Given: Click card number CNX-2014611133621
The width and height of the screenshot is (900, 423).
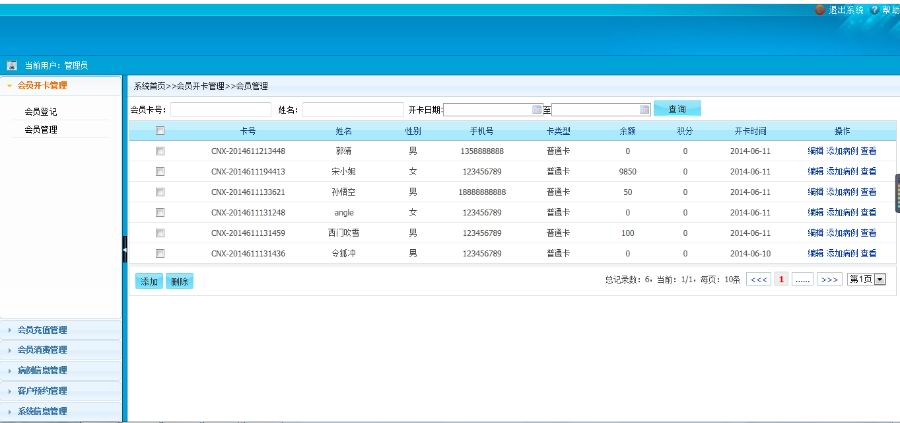Looking at the screenshot, I should click(x=248, y=192).
